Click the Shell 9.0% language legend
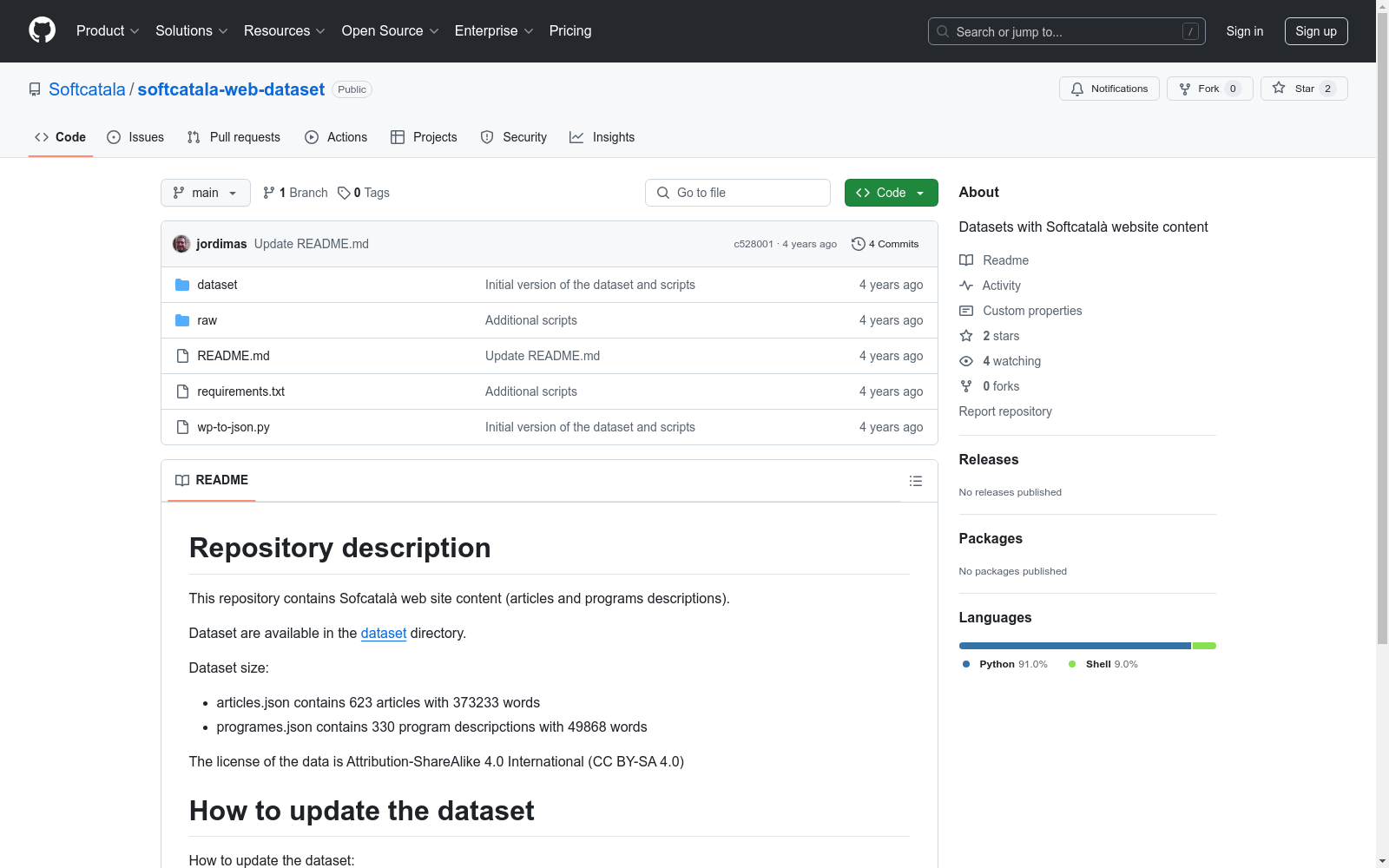The width and height of the screenshot is (1389, 868). click(1103, 664)
